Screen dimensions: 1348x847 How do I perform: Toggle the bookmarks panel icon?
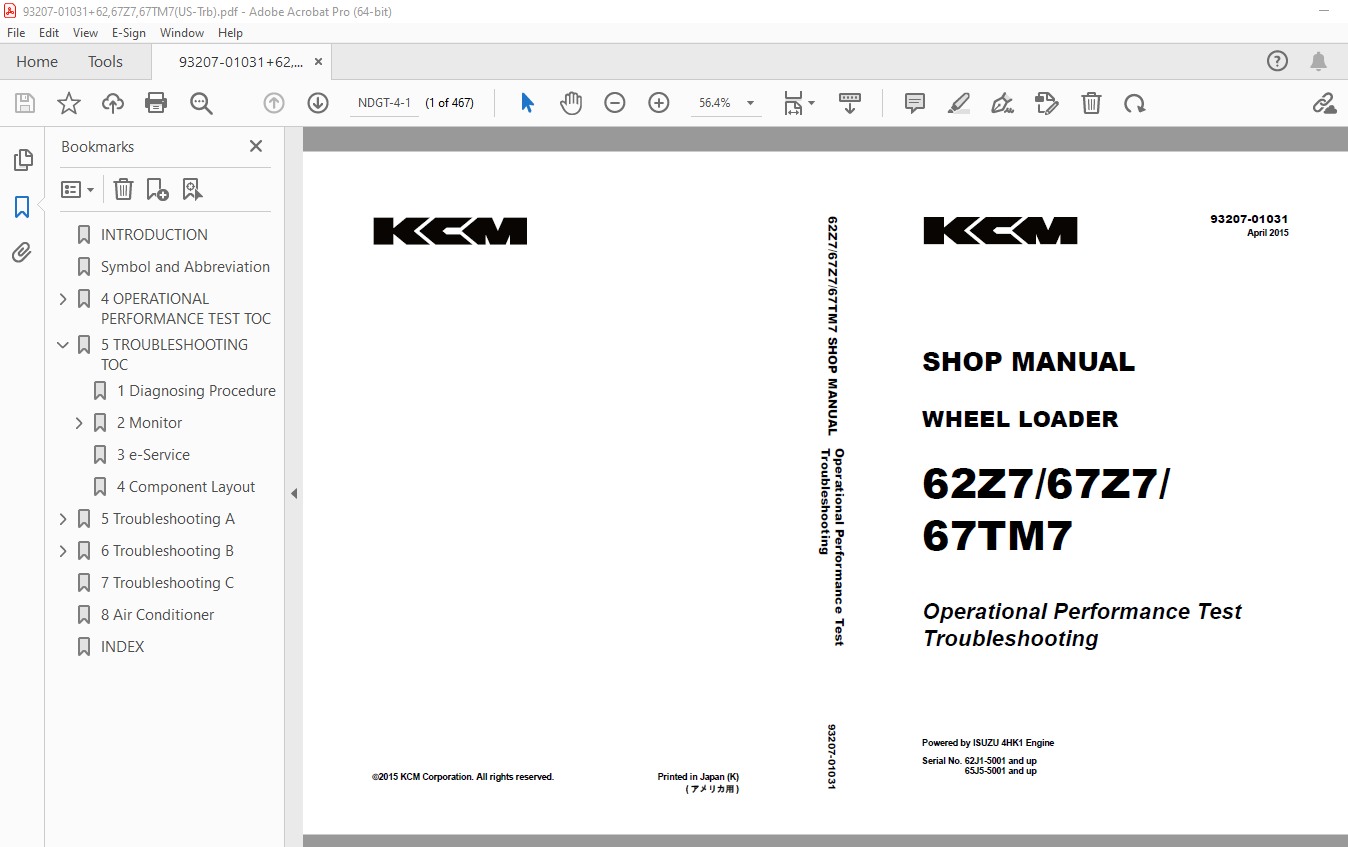coord(22,207)
